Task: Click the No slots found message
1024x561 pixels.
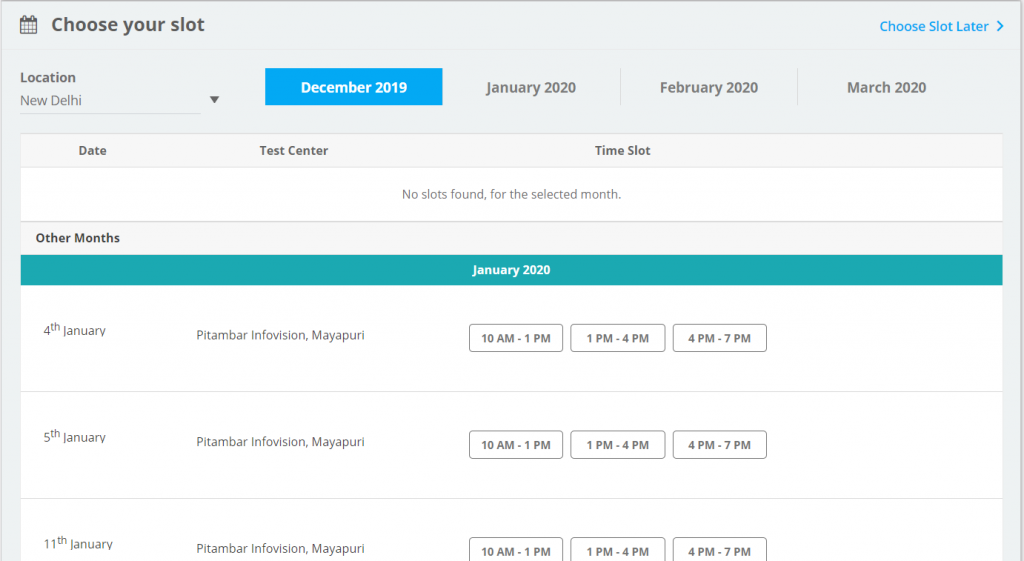Action: (x=511, y=194)
